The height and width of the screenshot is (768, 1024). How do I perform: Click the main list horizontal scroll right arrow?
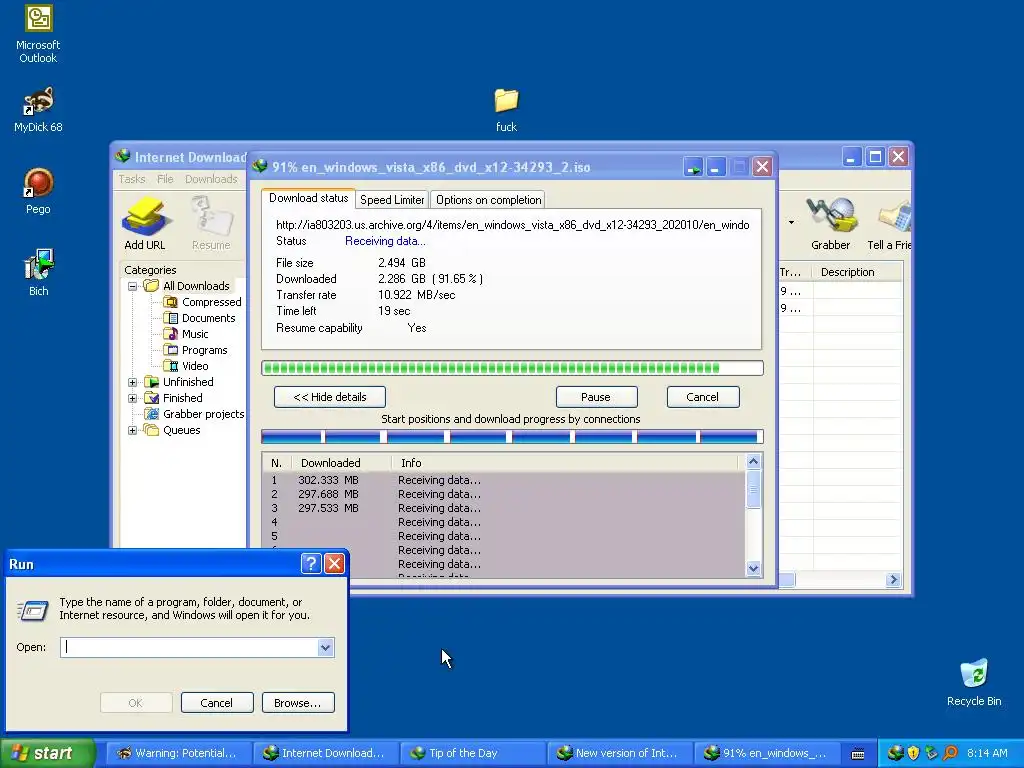(893, 580)
